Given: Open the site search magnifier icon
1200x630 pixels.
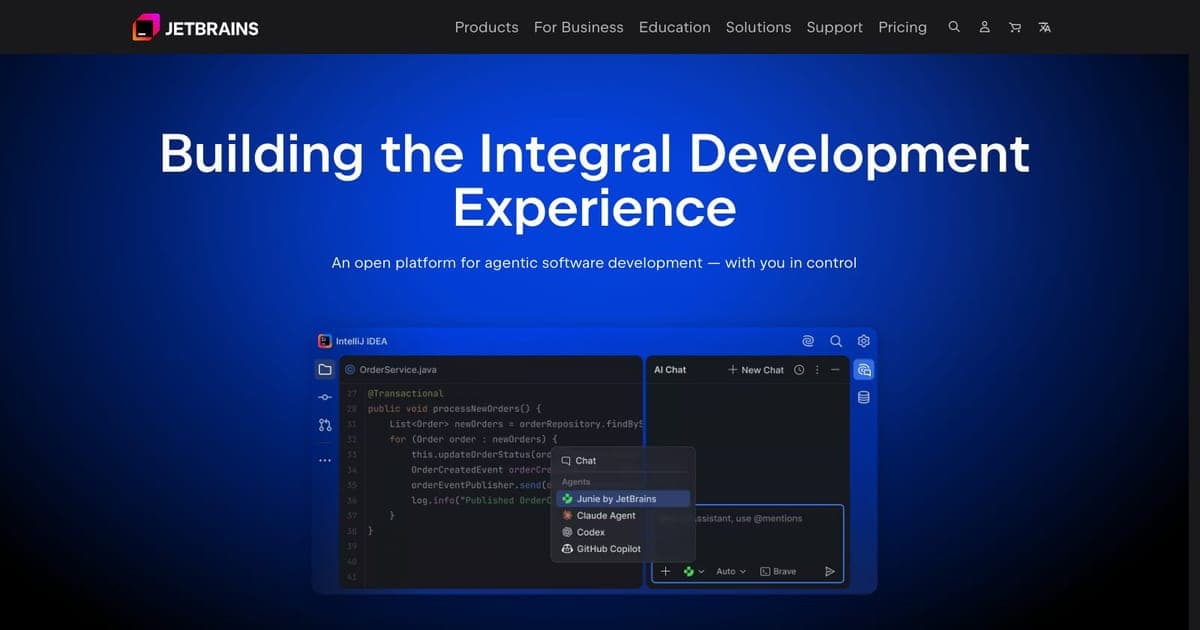Looking at the screenshot, I should 954,27.
